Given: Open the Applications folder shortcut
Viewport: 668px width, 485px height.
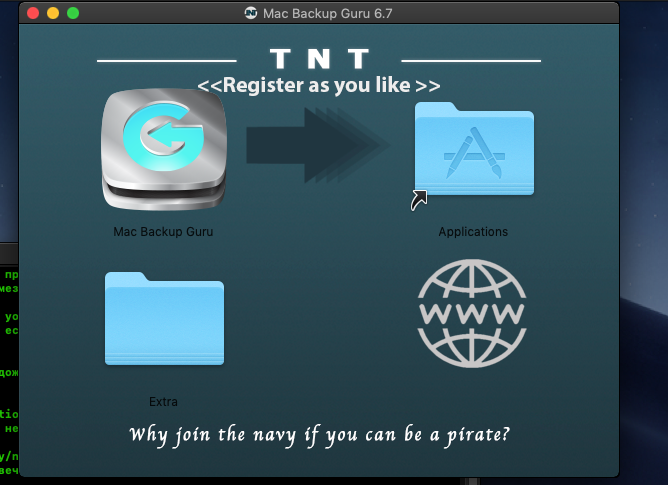Looking at the screenshot, I should tap(474, 149).
